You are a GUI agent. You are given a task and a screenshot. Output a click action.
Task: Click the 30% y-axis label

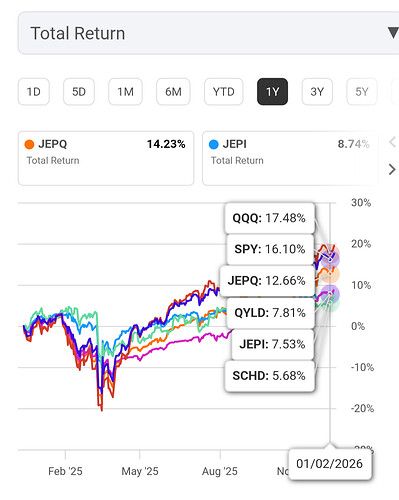click(361, 203)
